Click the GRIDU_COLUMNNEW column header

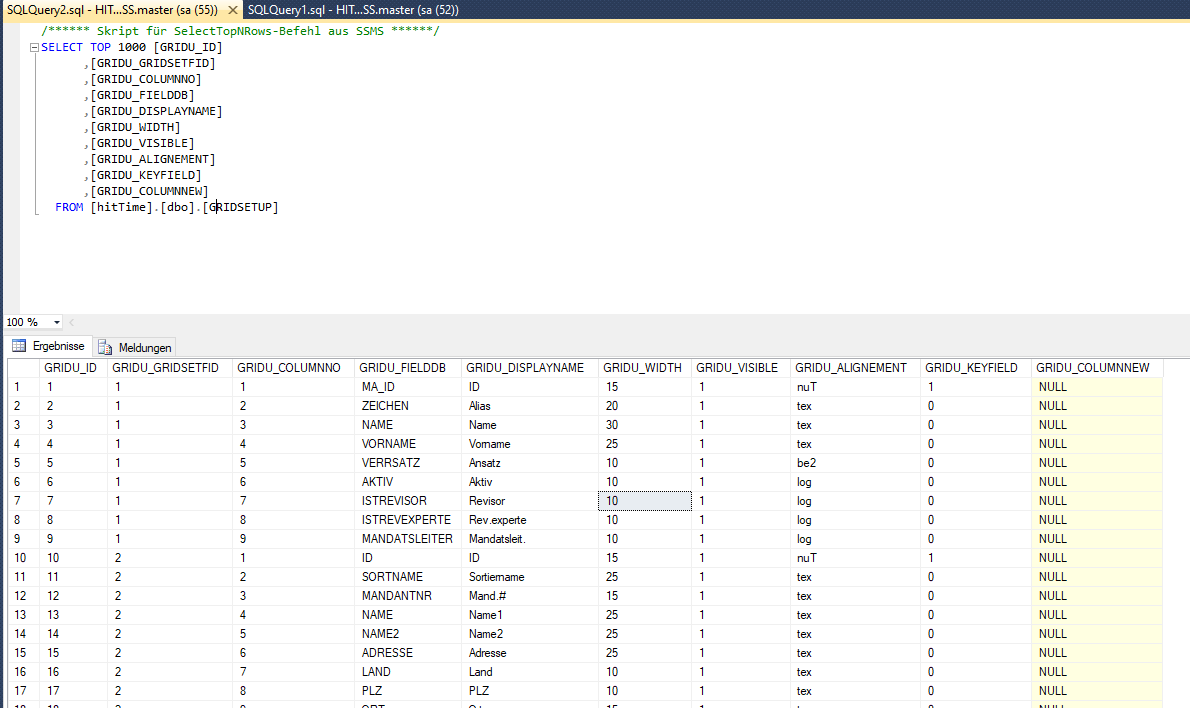[1093, 368]
